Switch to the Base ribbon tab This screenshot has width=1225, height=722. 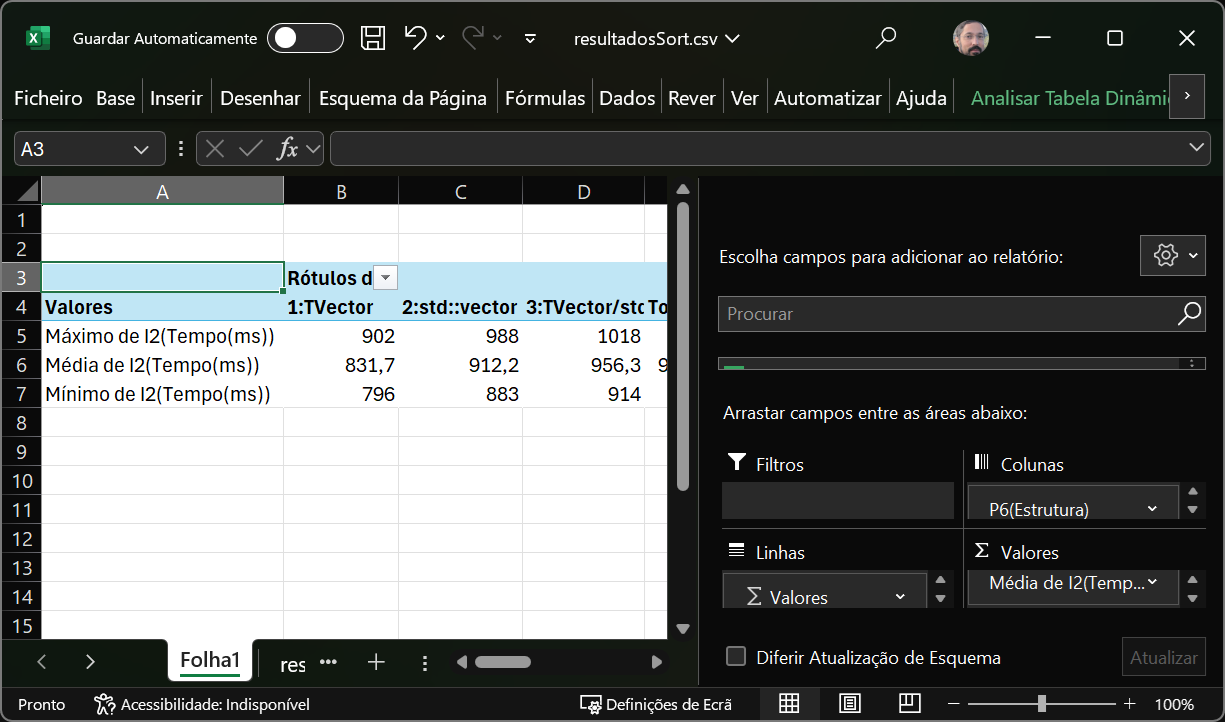point(115,98)
